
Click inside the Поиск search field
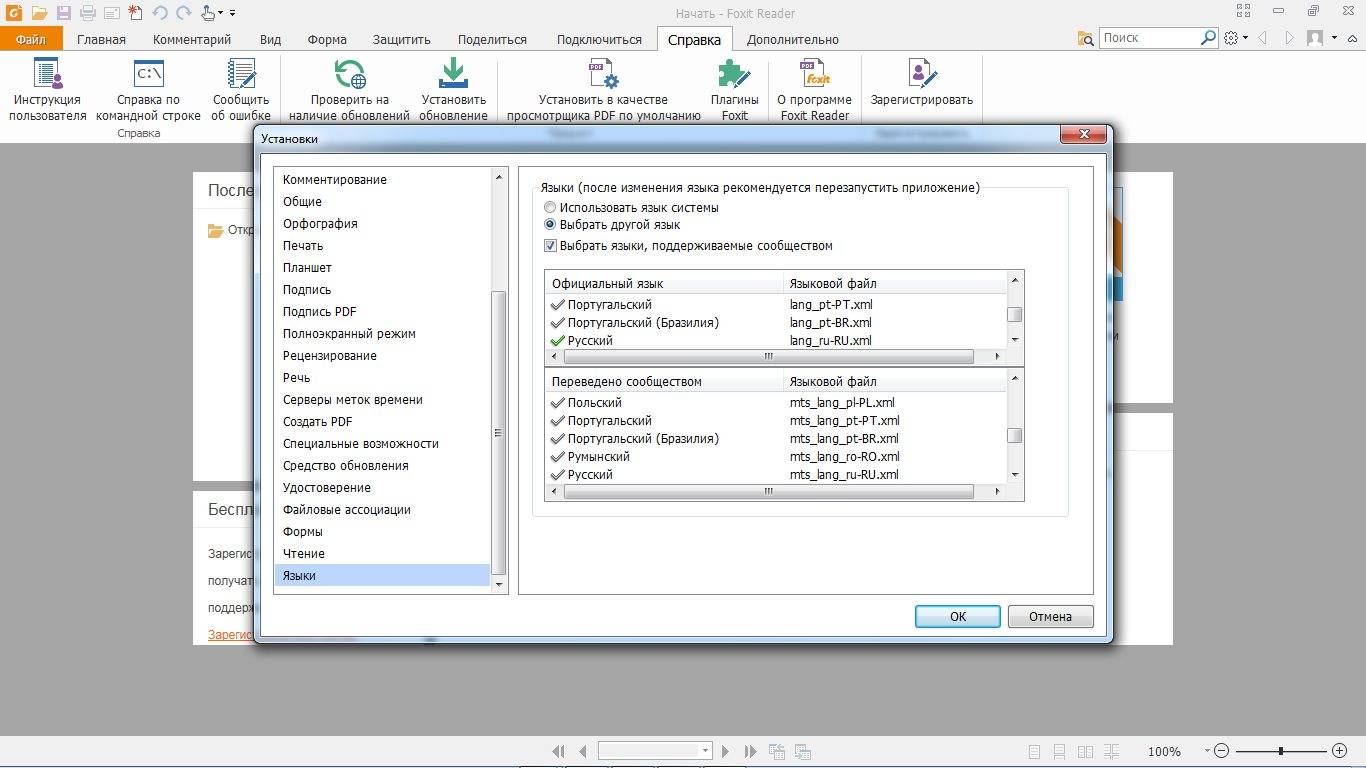(1148, 38)
